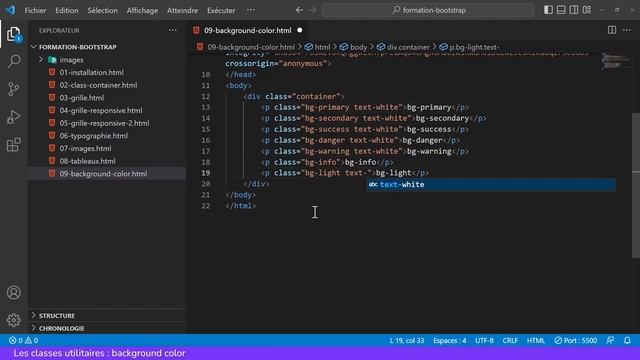Open the customize layout icon
Screen dimensions: 640x360
click(x=587, y=10)
